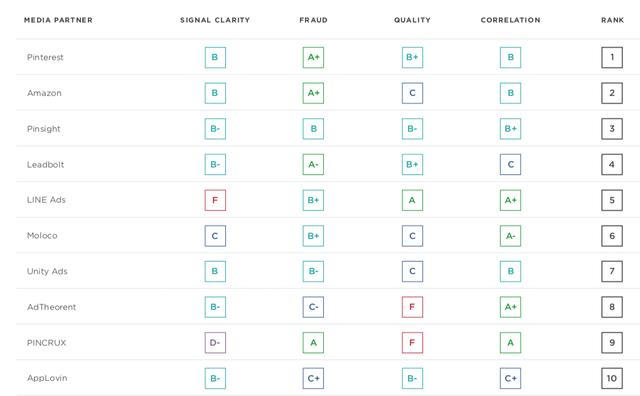Click the Correlation column header
Viewport: 640px width, 396px height.
pyautogui.click(x=511, y=20)
